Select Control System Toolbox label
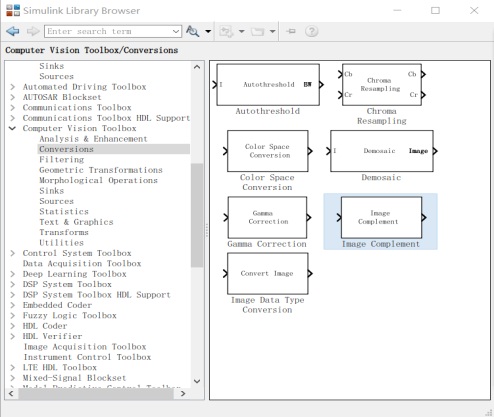Image resolution: width=494 pixels, height=417 pixels. (77, 253)
